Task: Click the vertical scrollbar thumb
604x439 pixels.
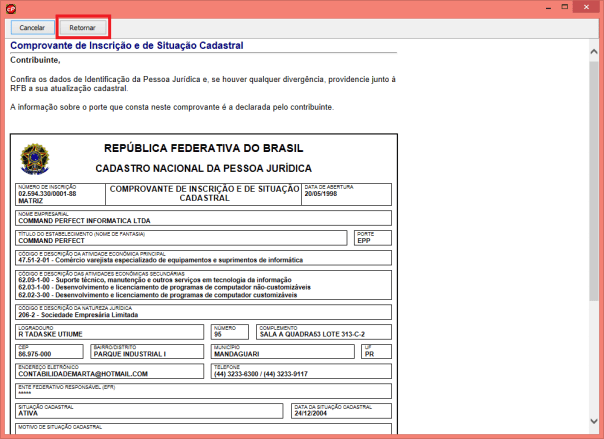Action: tap(594, 181)
